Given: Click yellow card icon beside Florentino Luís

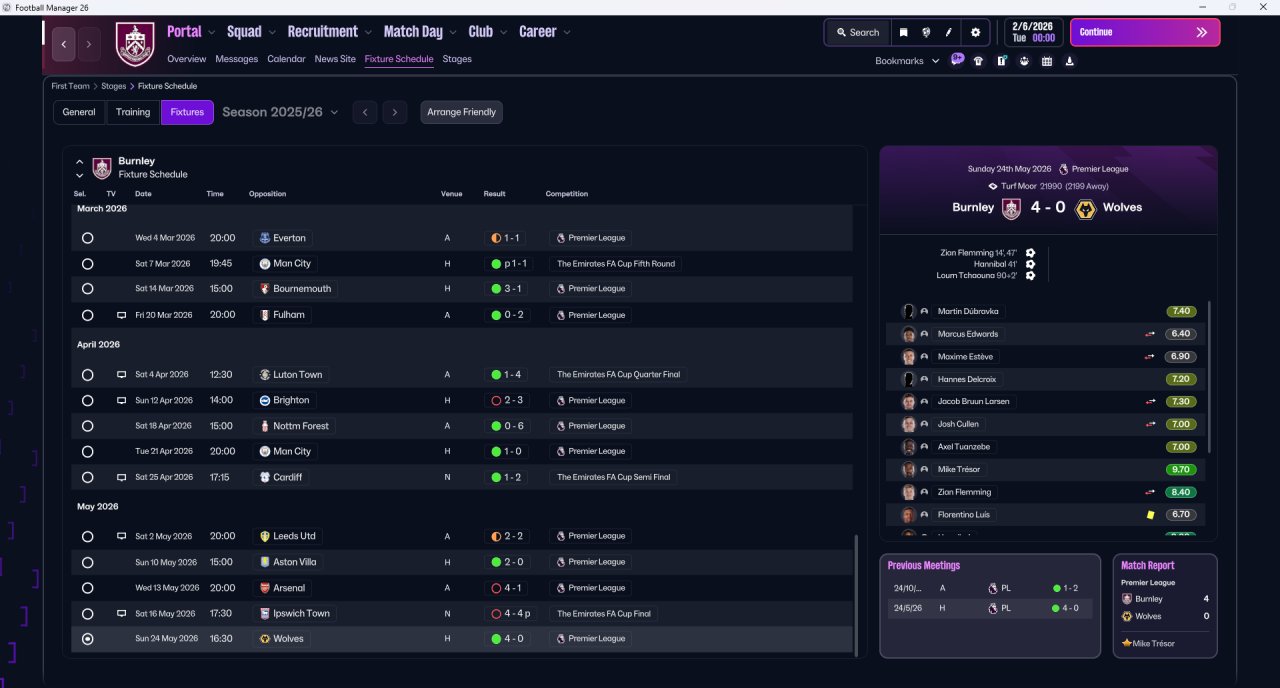Looking at the screenshot, I should point(1151,515).
